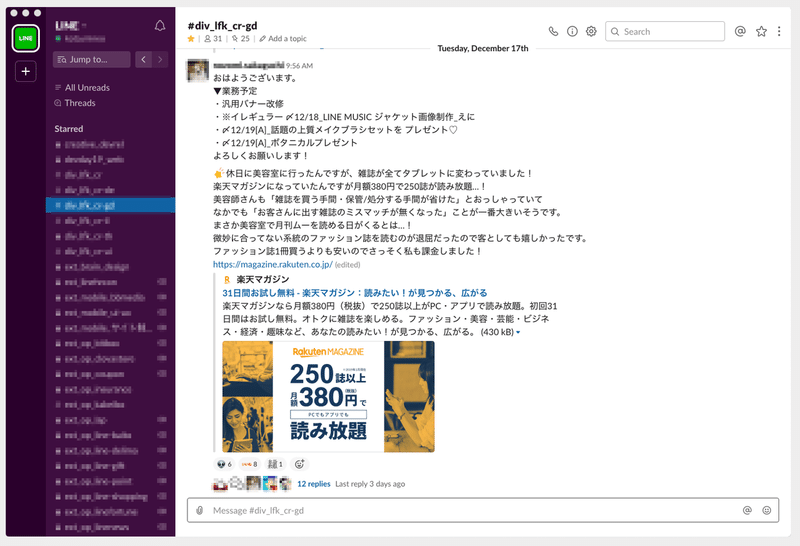Open the 楽天マガジン site name in preview
The height and width of the screenshot is (546, 800).
[x=263, y=279]
